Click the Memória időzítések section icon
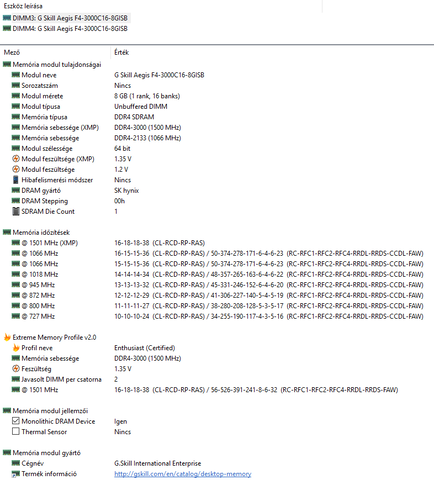The image size is (434, 480). tap(7, 232)
